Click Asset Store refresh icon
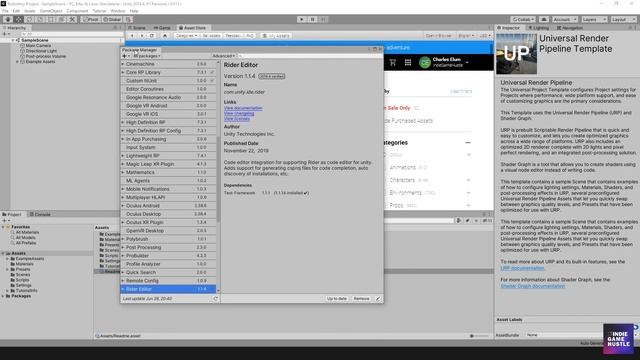The height and width of the screenshot is (360, 640). pos(152,36)
